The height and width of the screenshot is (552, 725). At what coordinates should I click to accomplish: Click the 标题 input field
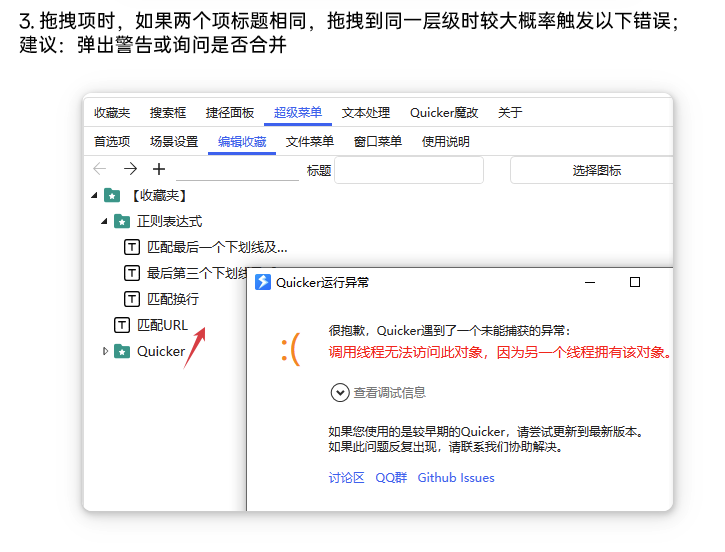point(409,170)
